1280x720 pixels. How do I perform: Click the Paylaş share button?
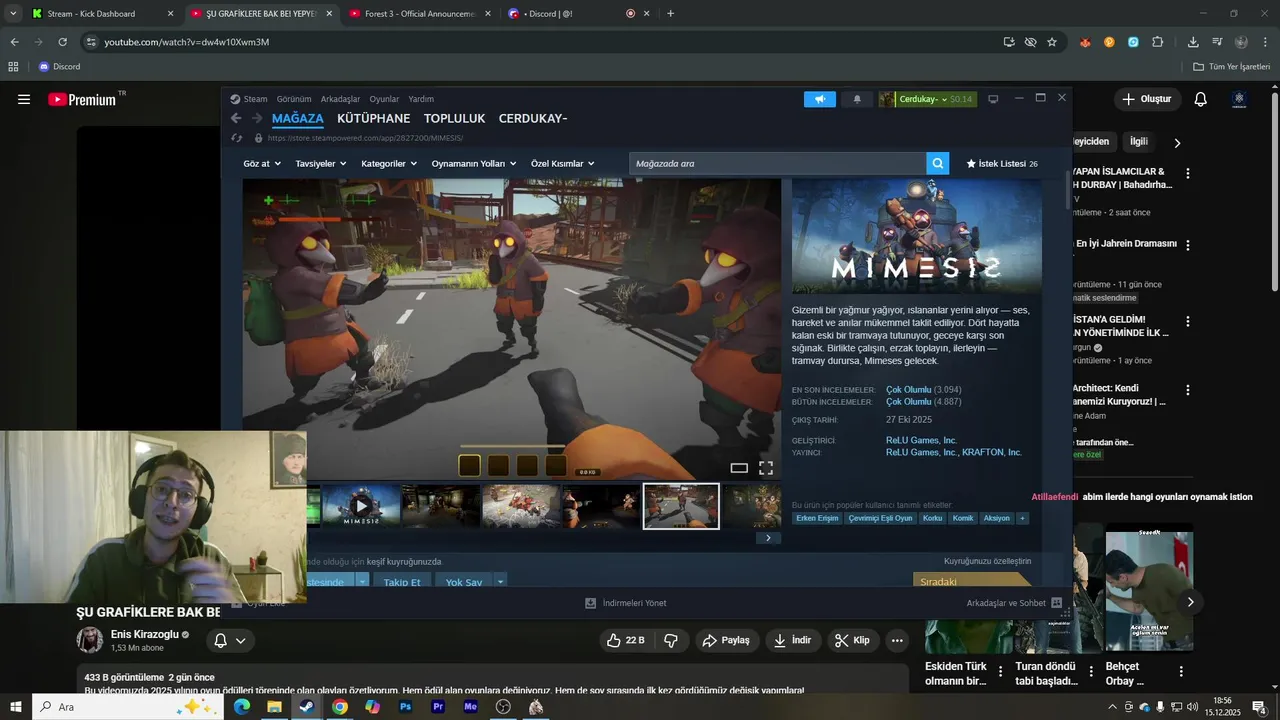point(726,640)
